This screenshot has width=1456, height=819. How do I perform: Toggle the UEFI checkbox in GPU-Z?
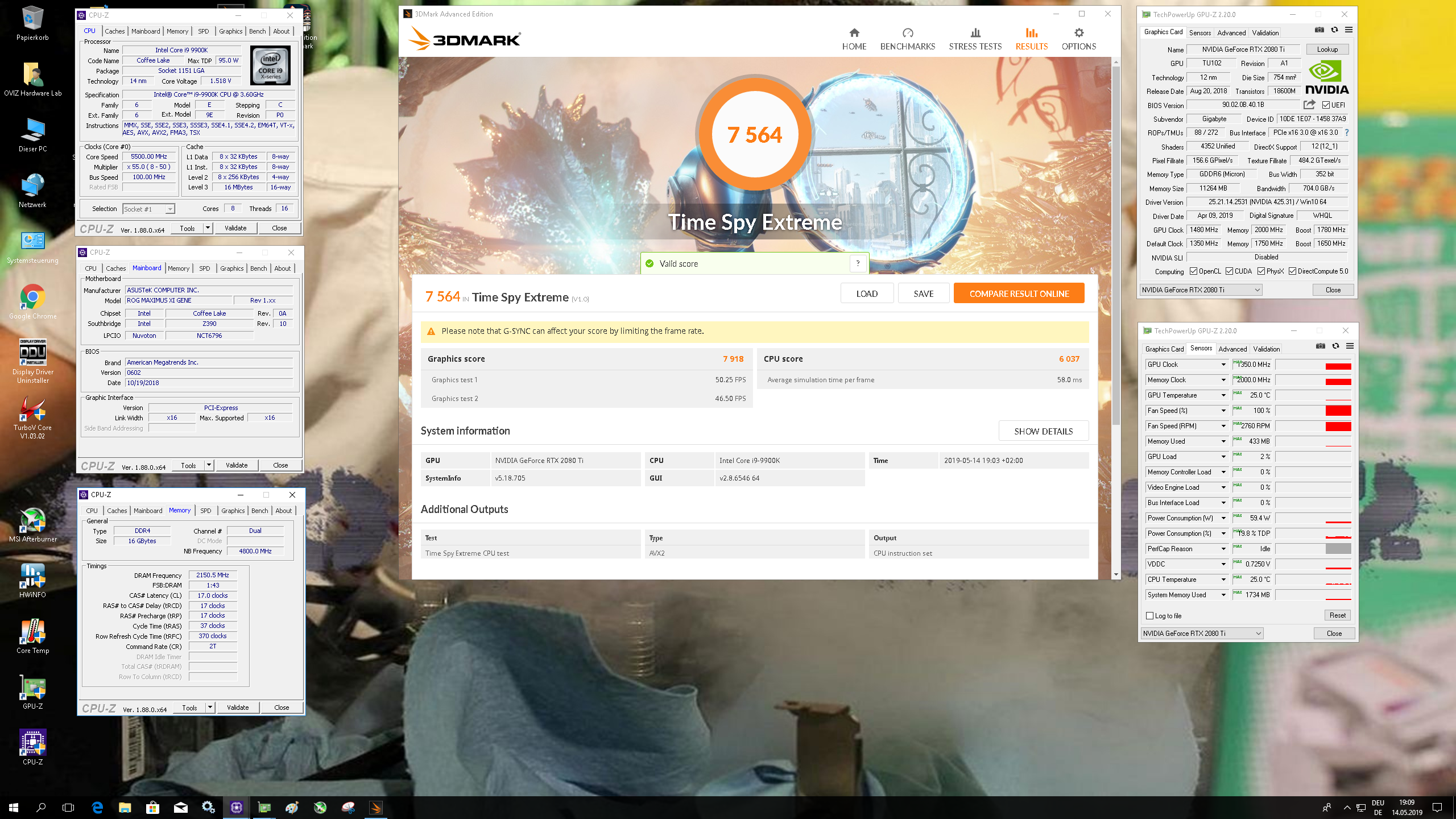1326,105
